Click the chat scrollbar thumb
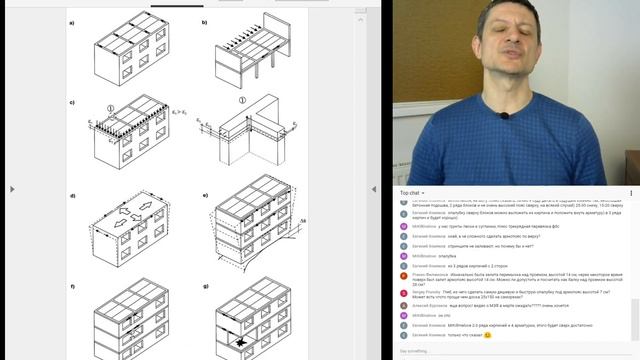640x360 pixels. (634, 319)
